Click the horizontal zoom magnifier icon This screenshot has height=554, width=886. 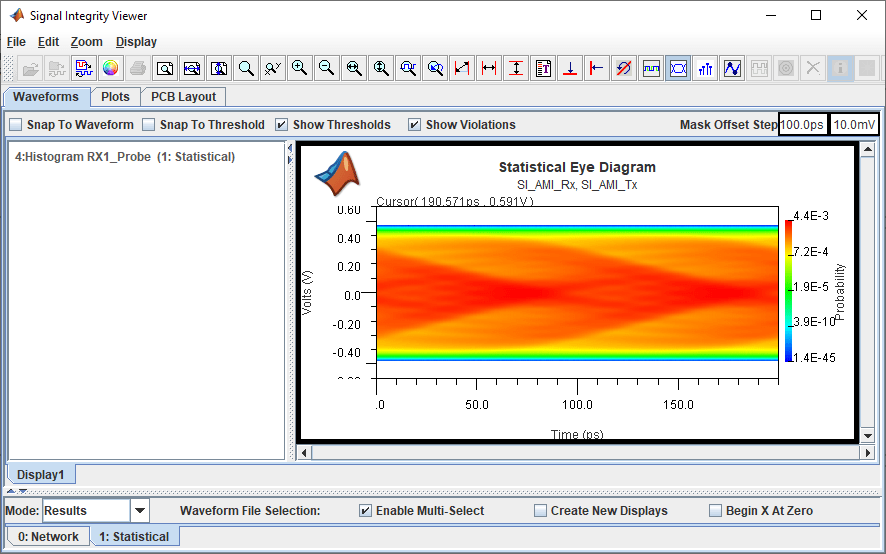pos(354,68)
